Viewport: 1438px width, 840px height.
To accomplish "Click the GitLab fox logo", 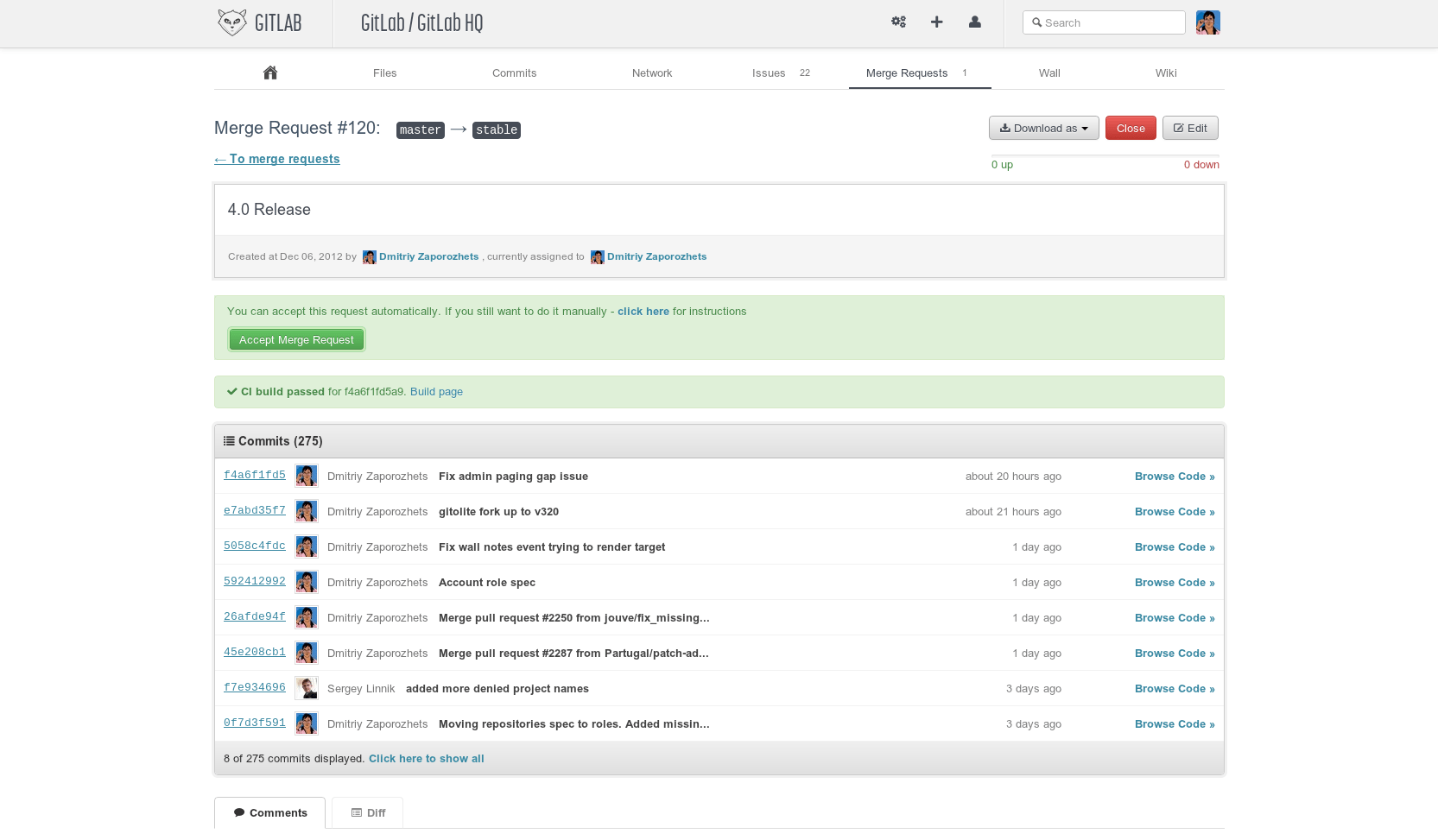I will 231,22.
